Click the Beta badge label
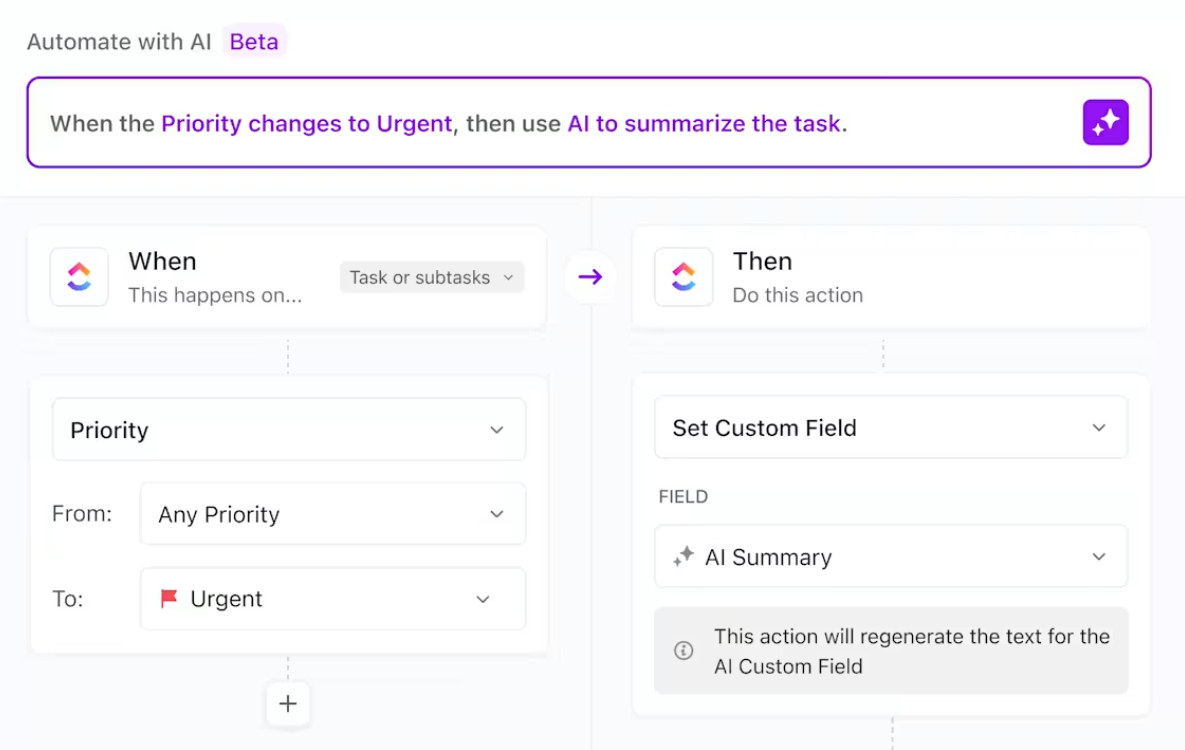This screenshot has width=1185, height=750. [254, 42]
